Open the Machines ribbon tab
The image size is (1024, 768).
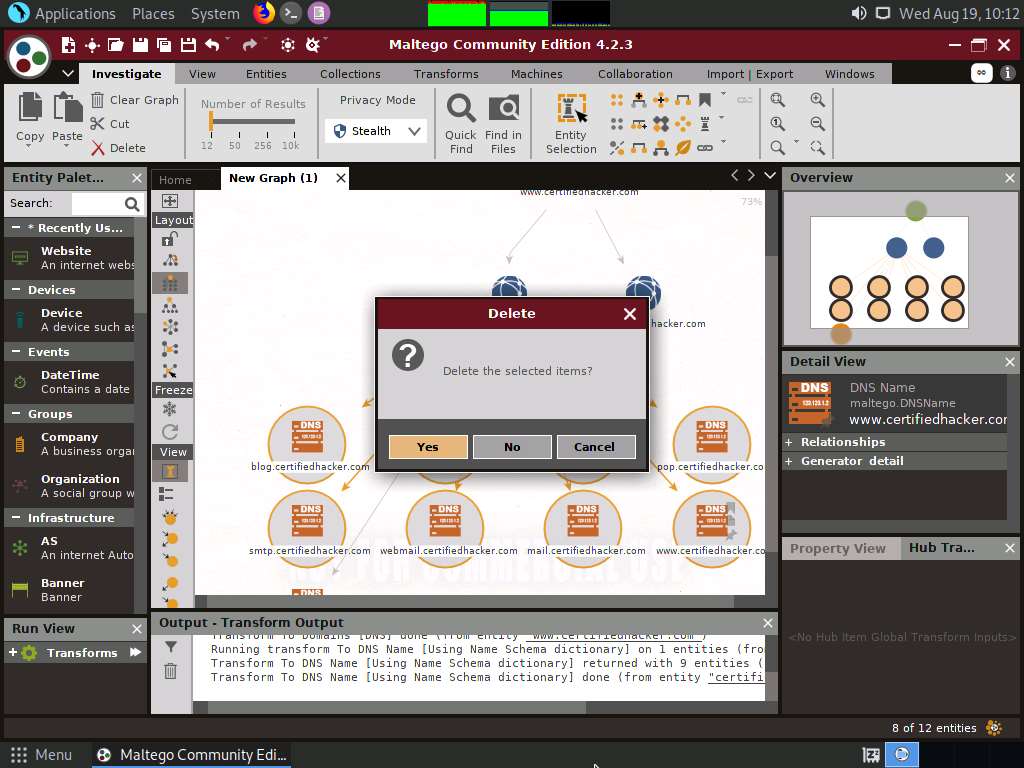pos(536,74)
